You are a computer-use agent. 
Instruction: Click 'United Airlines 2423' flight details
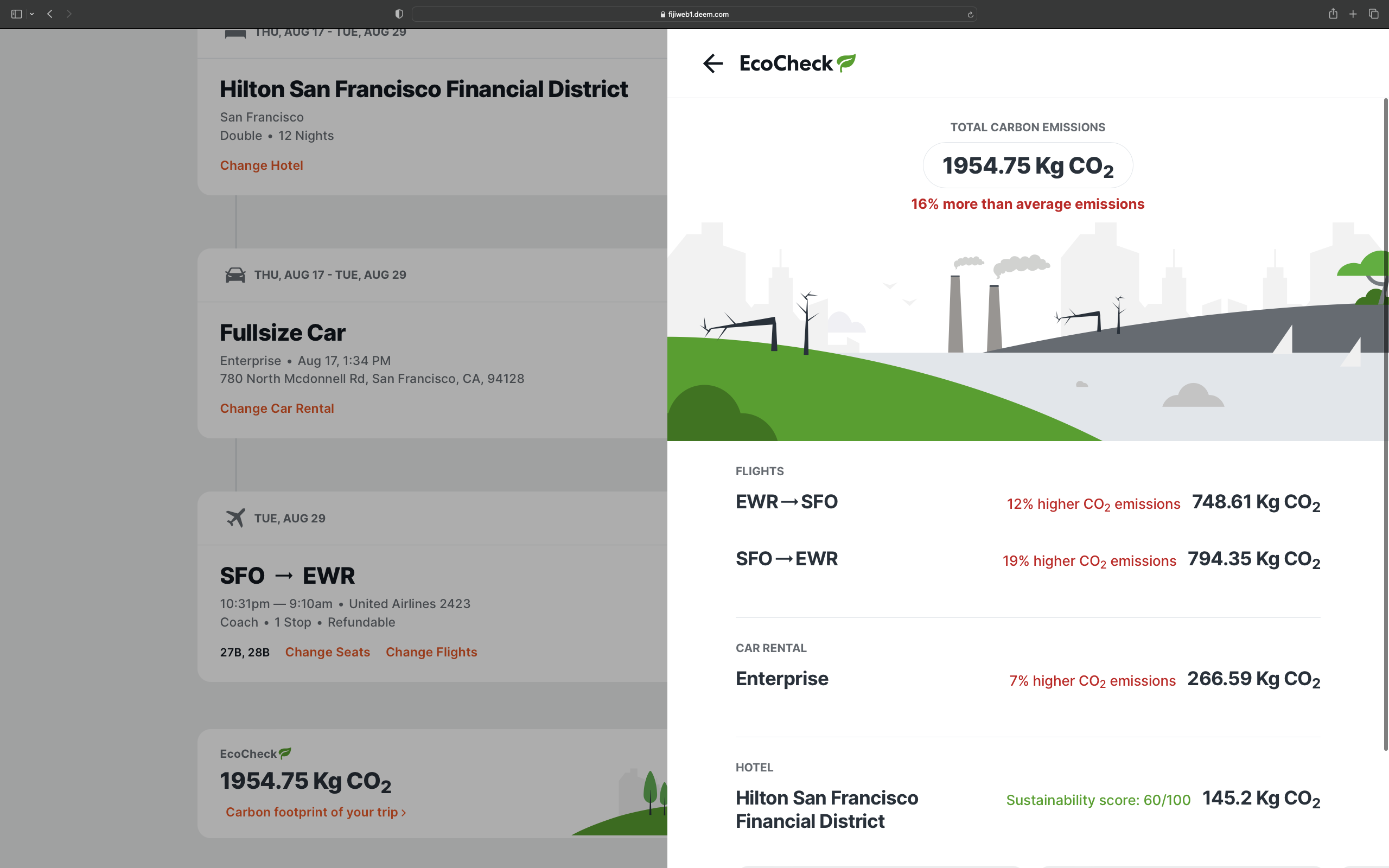[409, 604]
